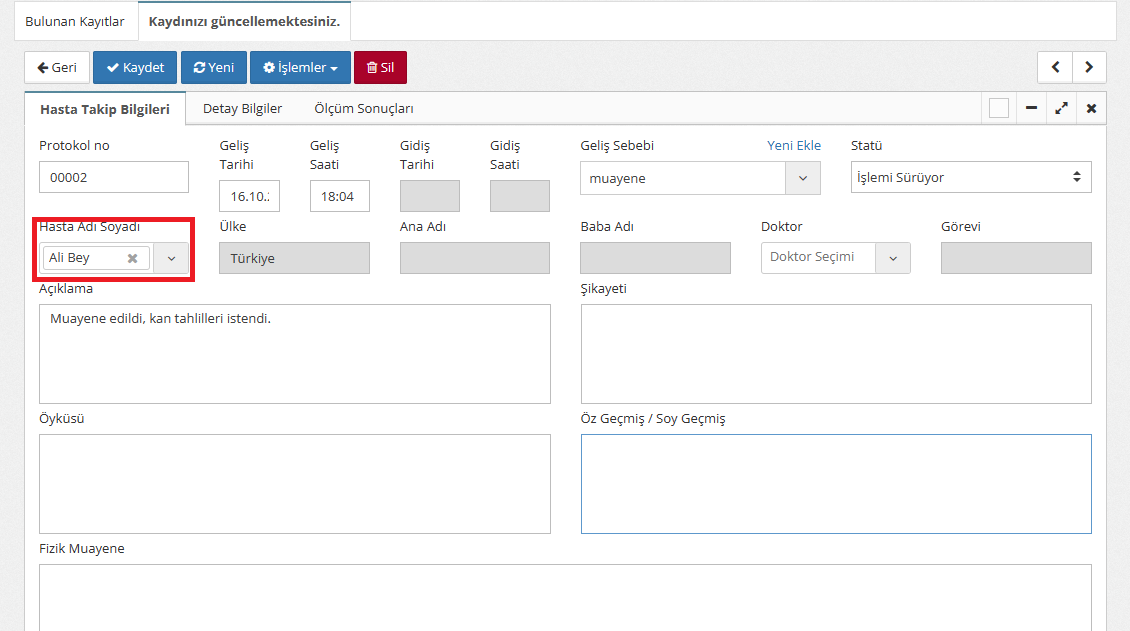The width and height of the screenshot is (1130, 631).
Task: Open the Ölçüm Sonuçları tab
Action: point(363,108)
